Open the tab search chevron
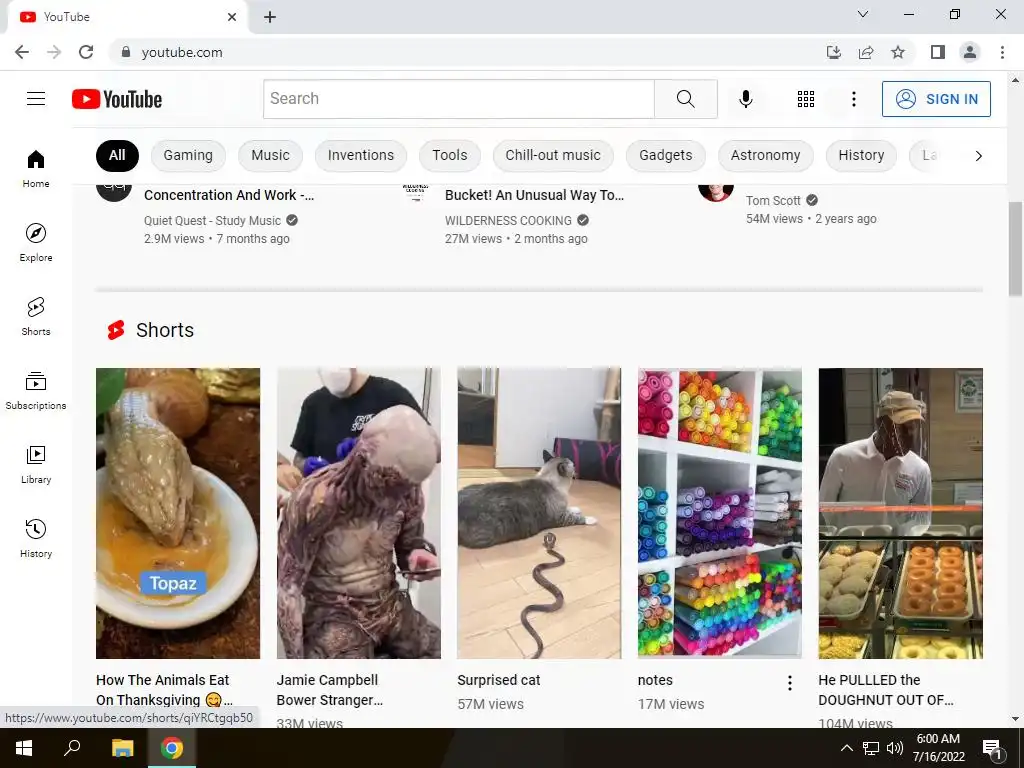 863,14
